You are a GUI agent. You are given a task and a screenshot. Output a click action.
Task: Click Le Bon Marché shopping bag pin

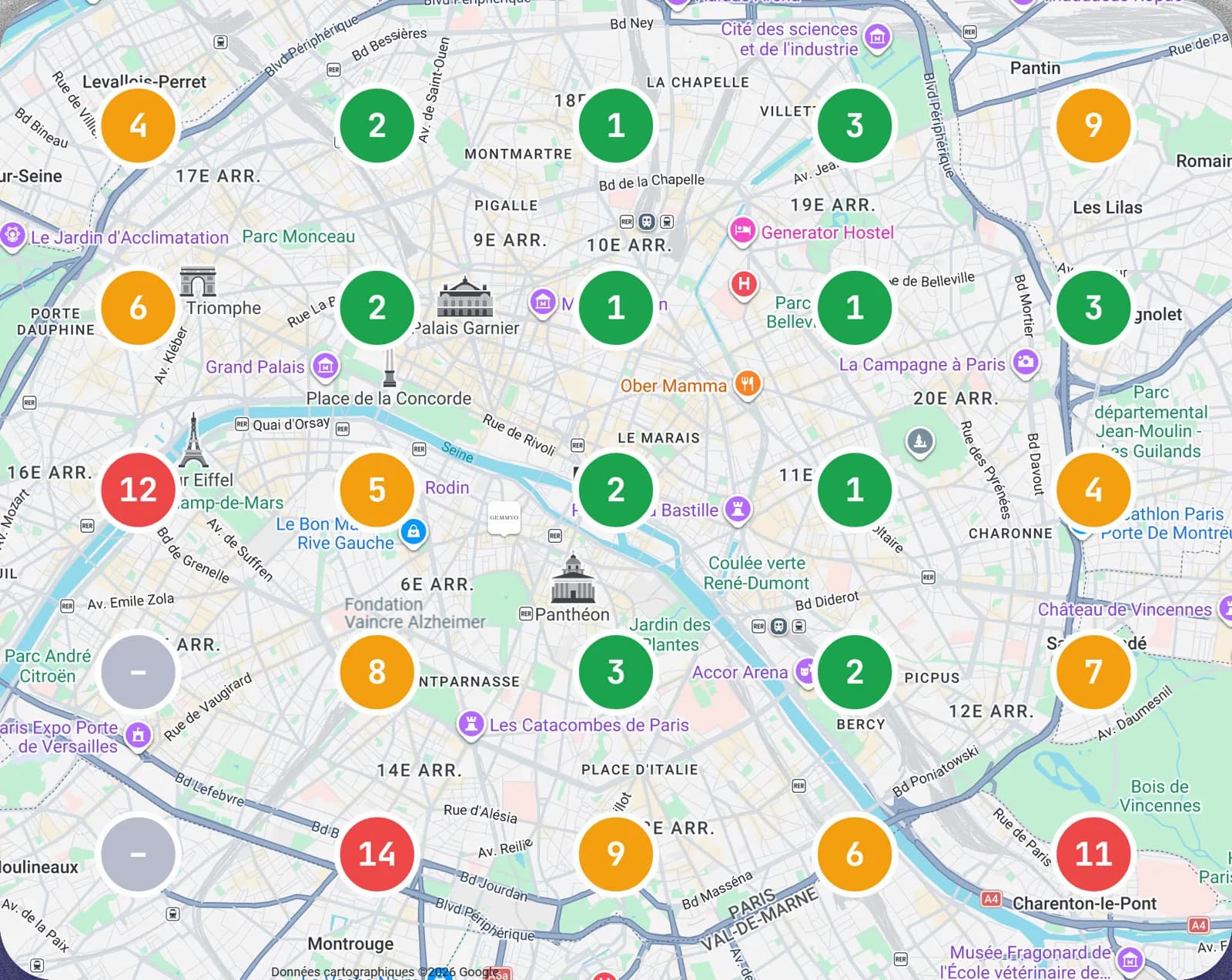413,530
